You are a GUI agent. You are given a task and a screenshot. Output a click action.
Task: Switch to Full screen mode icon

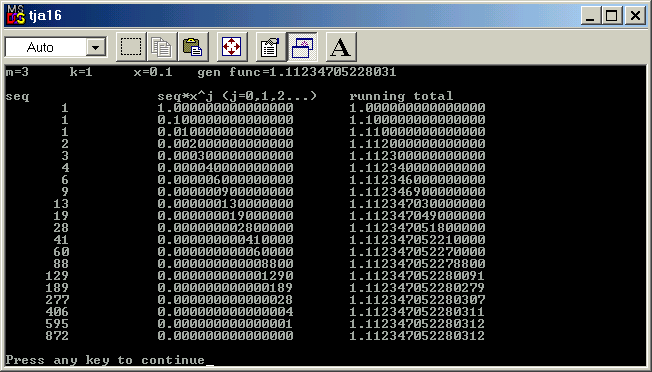(x=232, y=47)
